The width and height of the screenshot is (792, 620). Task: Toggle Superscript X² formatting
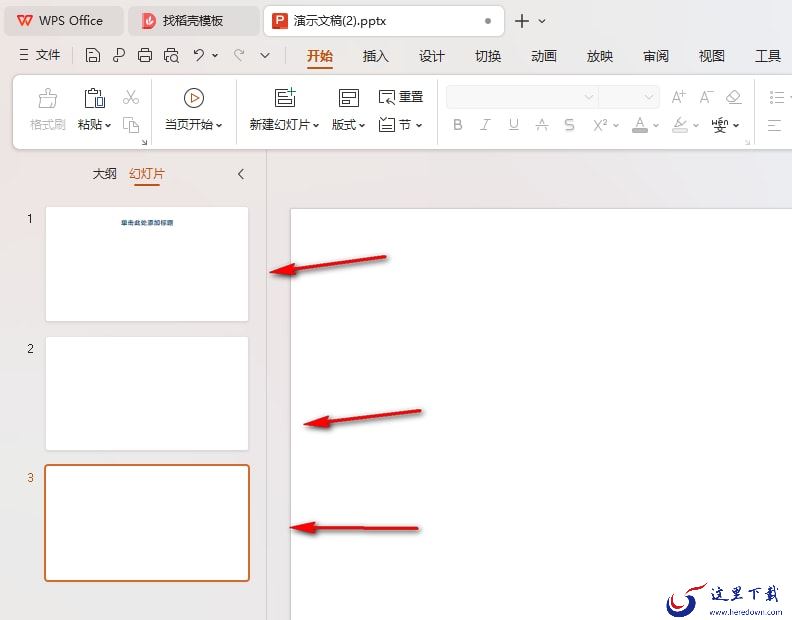tap(600, 124)
